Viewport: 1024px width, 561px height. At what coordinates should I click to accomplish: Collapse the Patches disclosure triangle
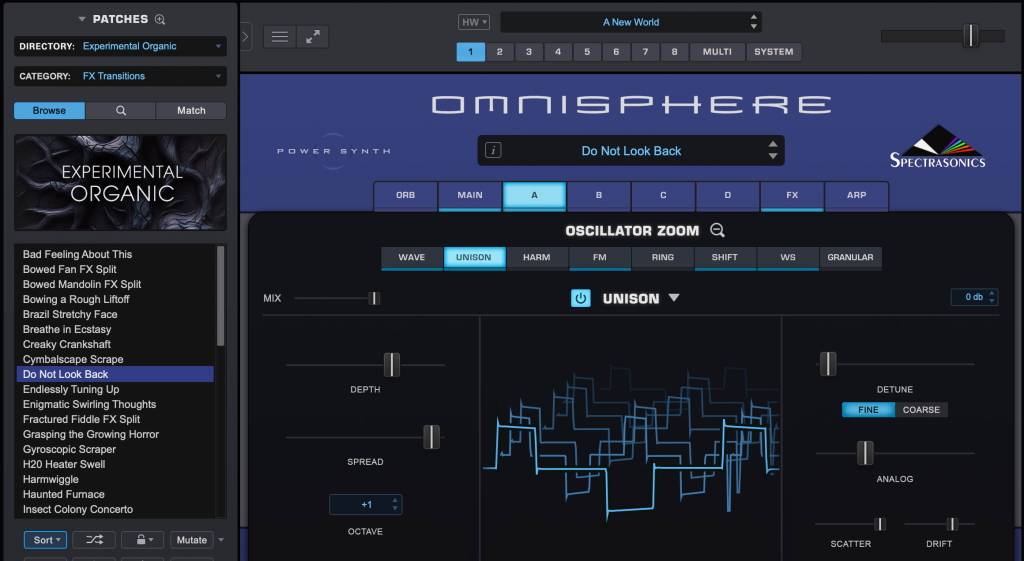(82, 20)
